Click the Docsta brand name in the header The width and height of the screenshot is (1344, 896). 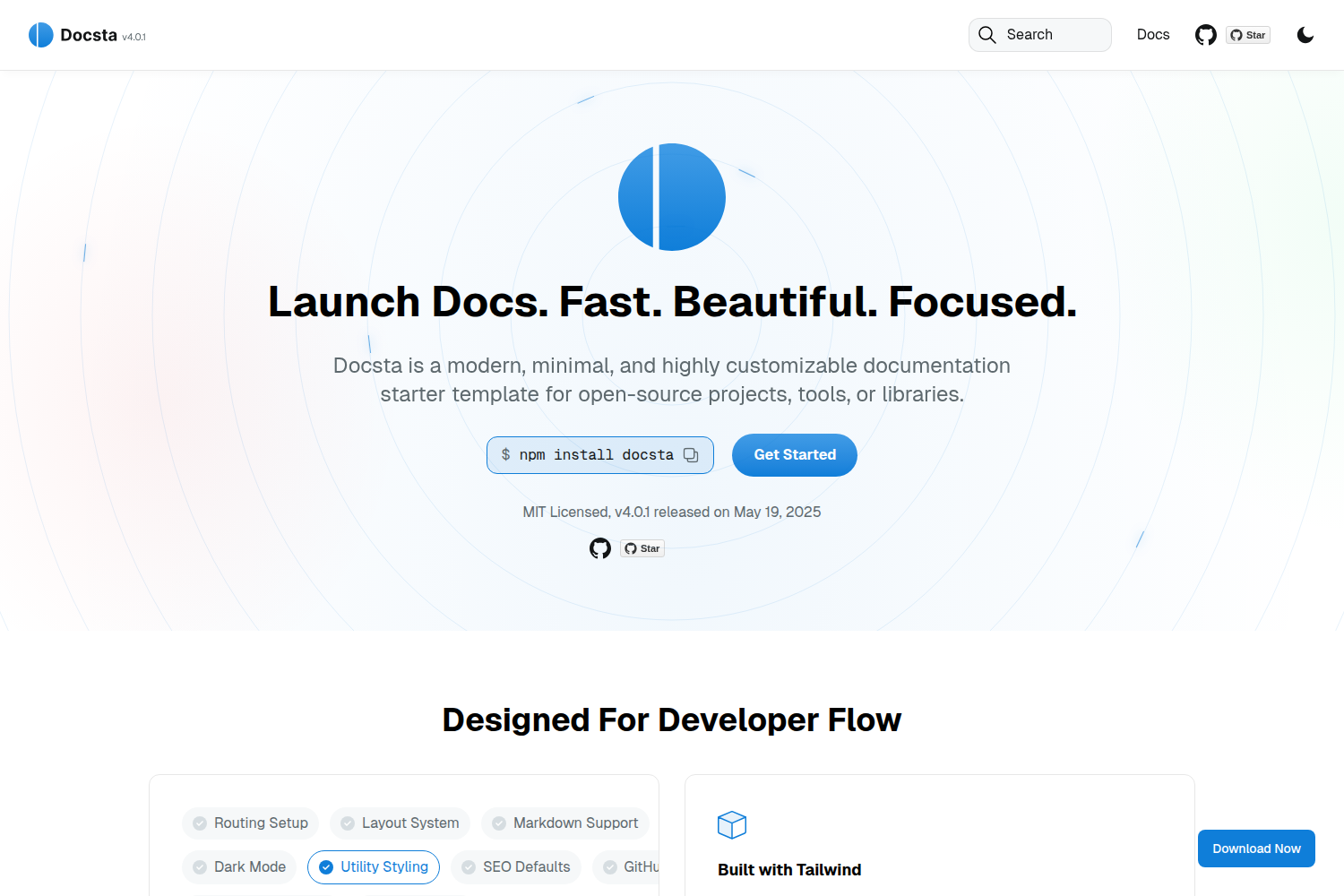pos(89,35)
